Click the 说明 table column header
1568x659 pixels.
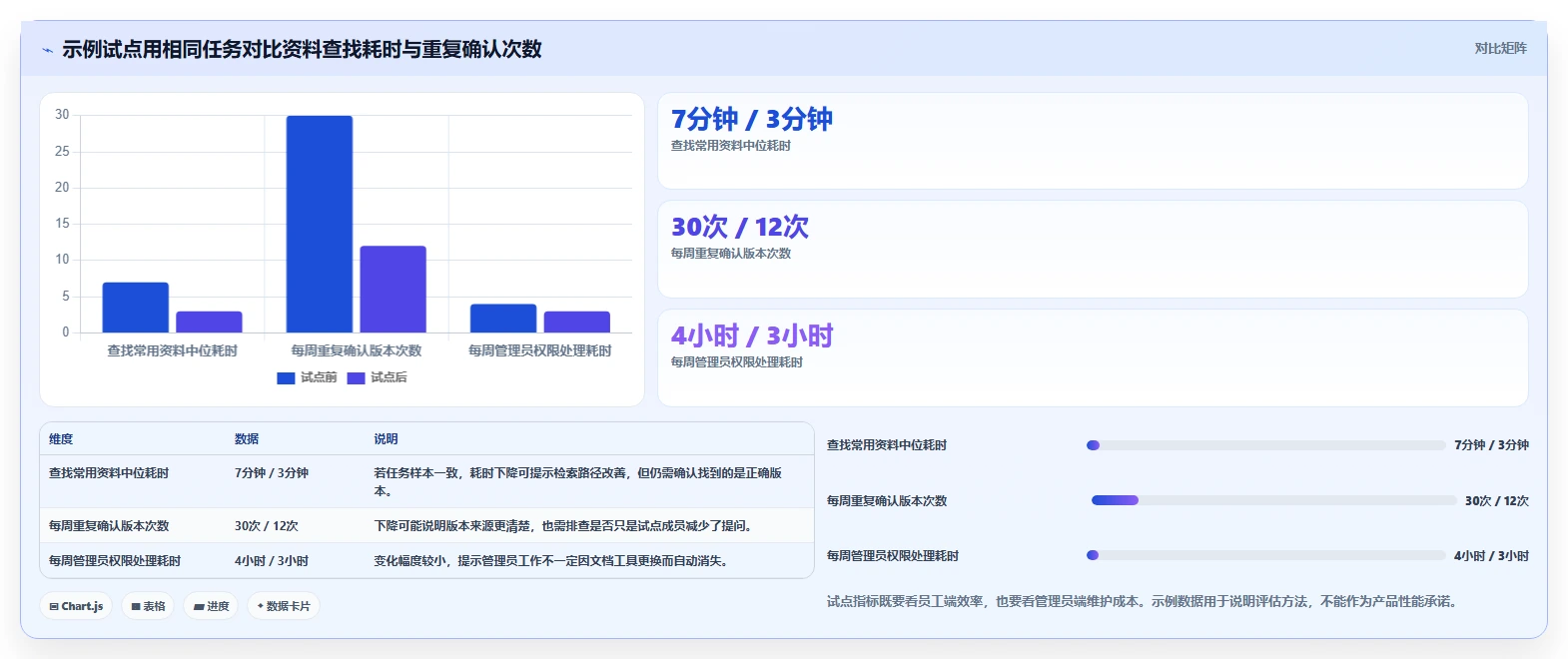387,439
